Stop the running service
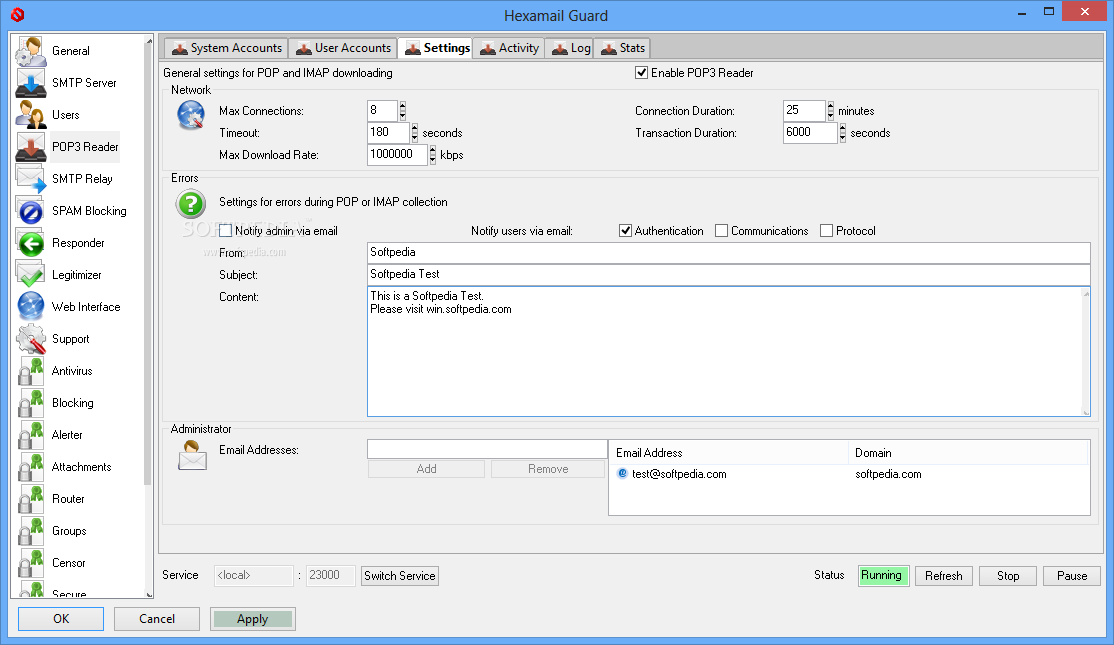The width and height of the screenshot is (1114, 645). (x=1007, y=575)
